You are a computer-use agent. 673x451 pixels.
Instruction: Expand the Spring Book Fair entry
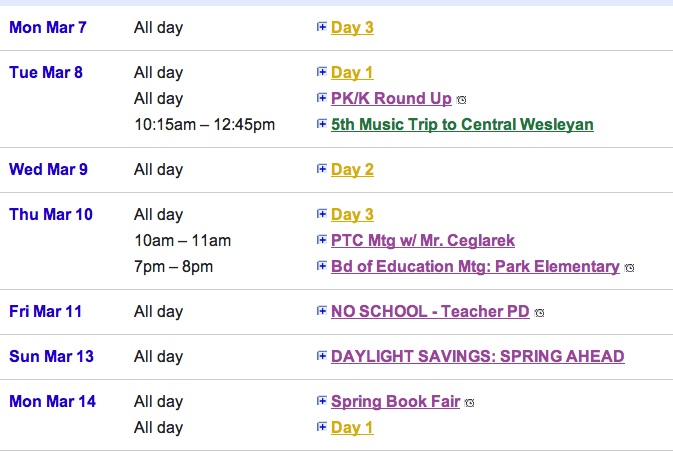[321, 401]
